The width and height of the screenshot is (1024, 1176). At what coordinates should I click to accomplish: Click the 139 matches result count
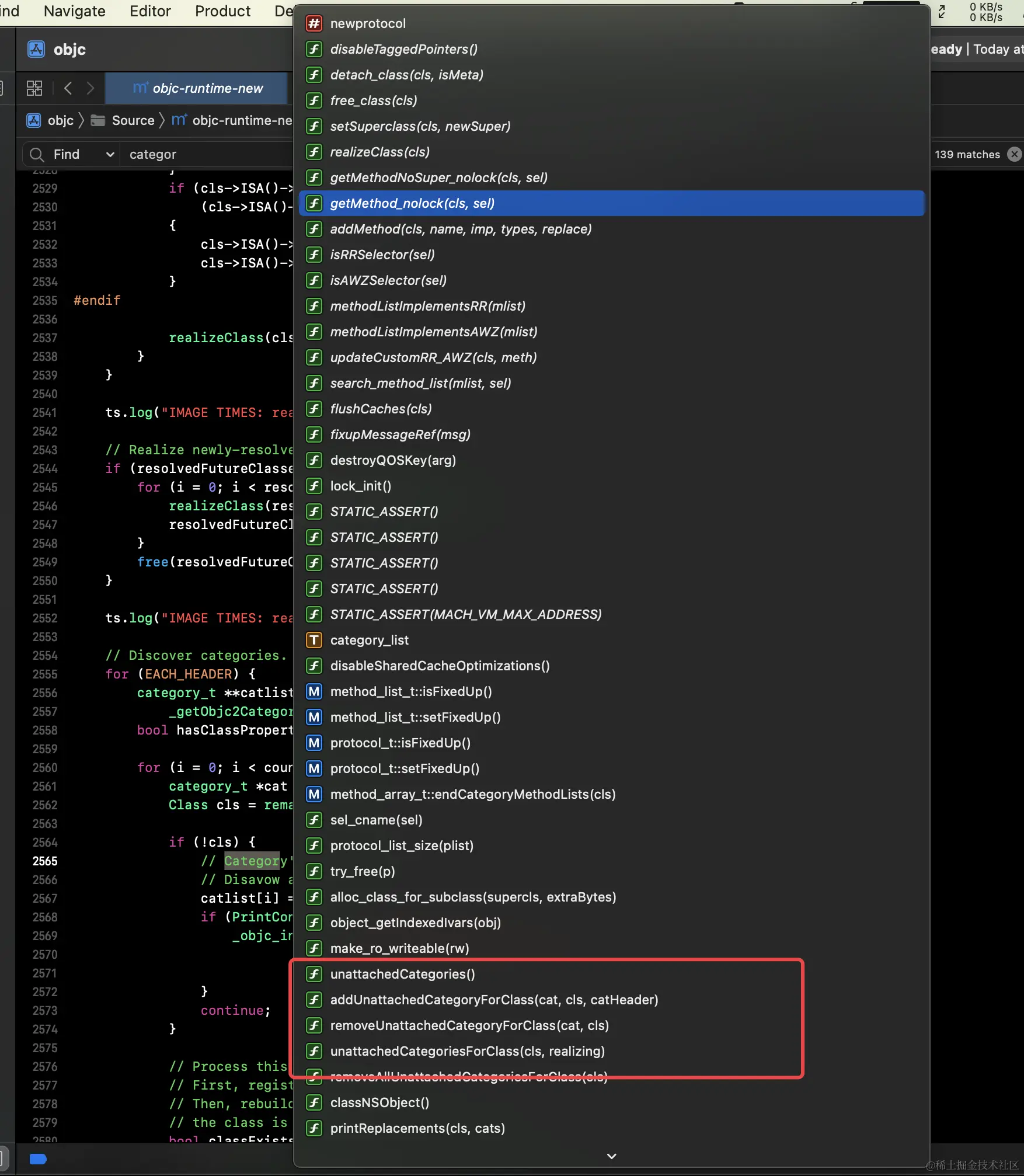(967, 154)
